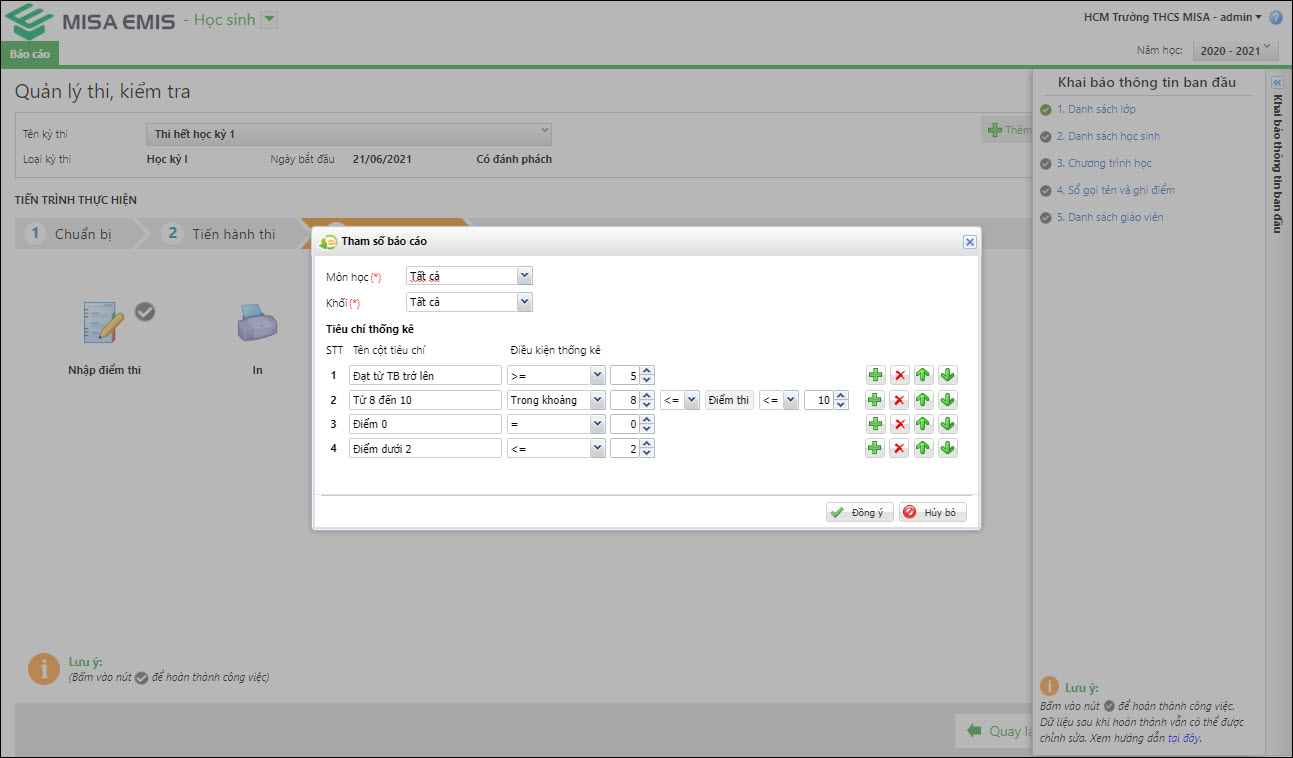The height and width of the screenshot is (758, 1293).
Task: Expand the Học sinh module dropdown
Action: pos(268,20)
